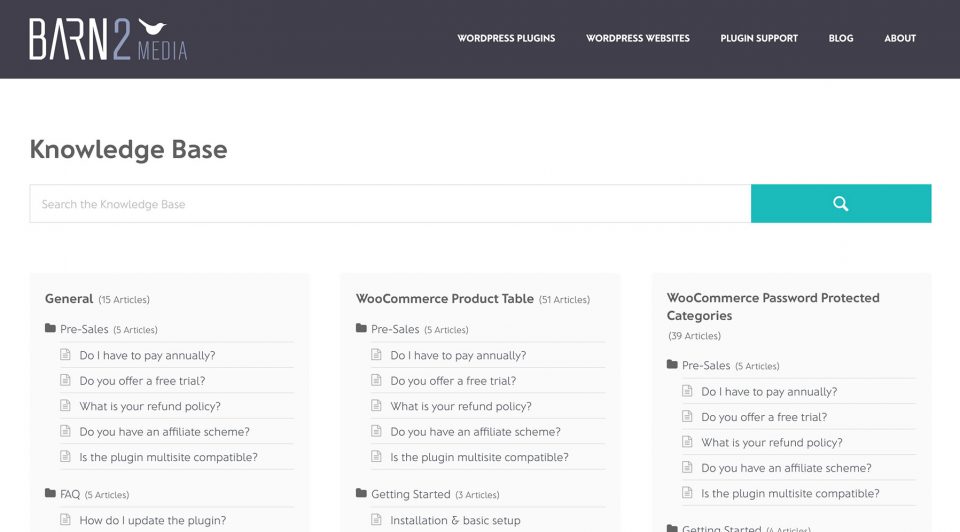Open 'Do you have an affiliate scheme?' in Password Protected Categories
Image resolution: width=960 pixels, height=532 pixels.
point(786,468)
